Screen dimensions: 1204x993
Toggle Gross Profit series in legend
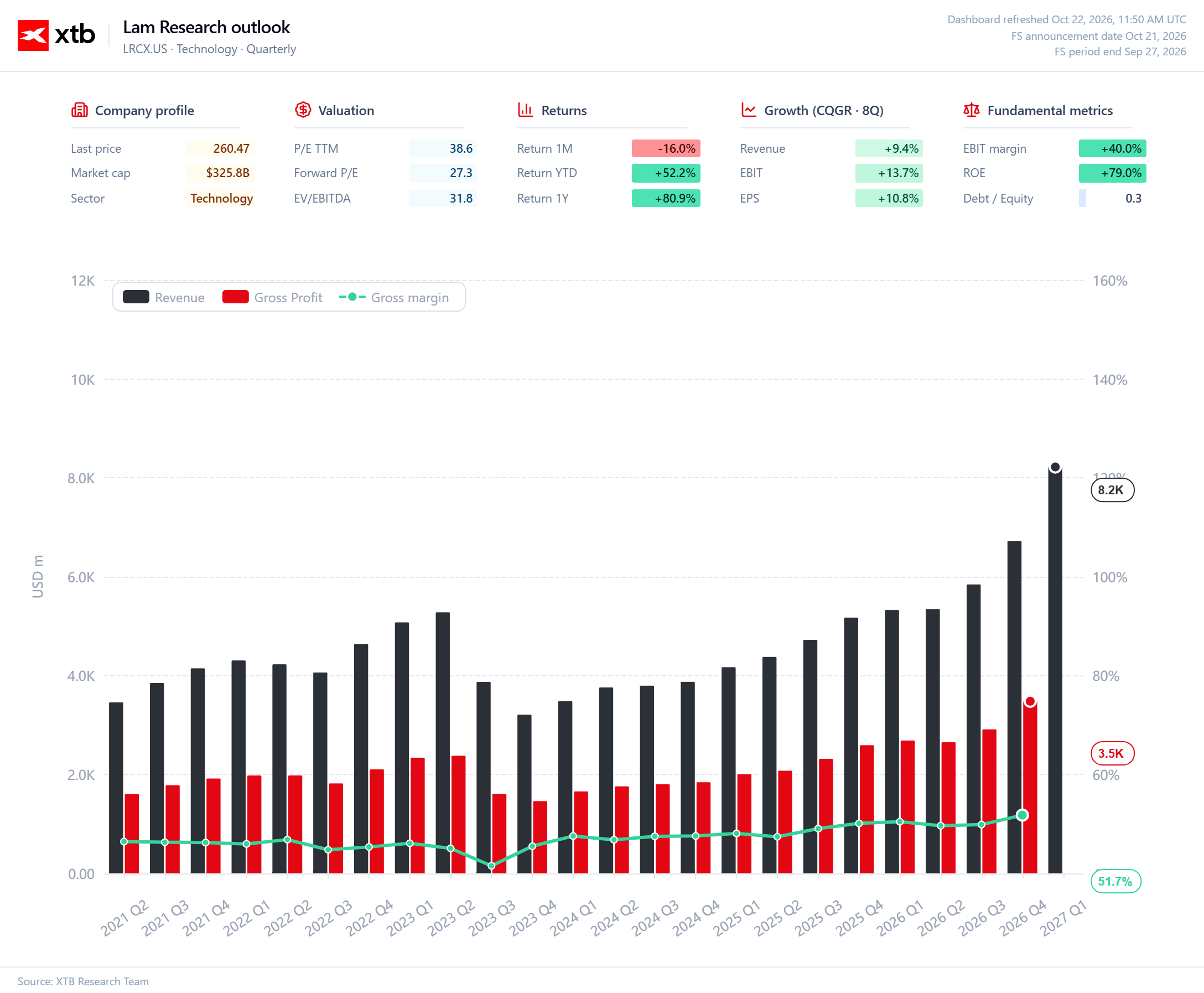tap(272, 297)
